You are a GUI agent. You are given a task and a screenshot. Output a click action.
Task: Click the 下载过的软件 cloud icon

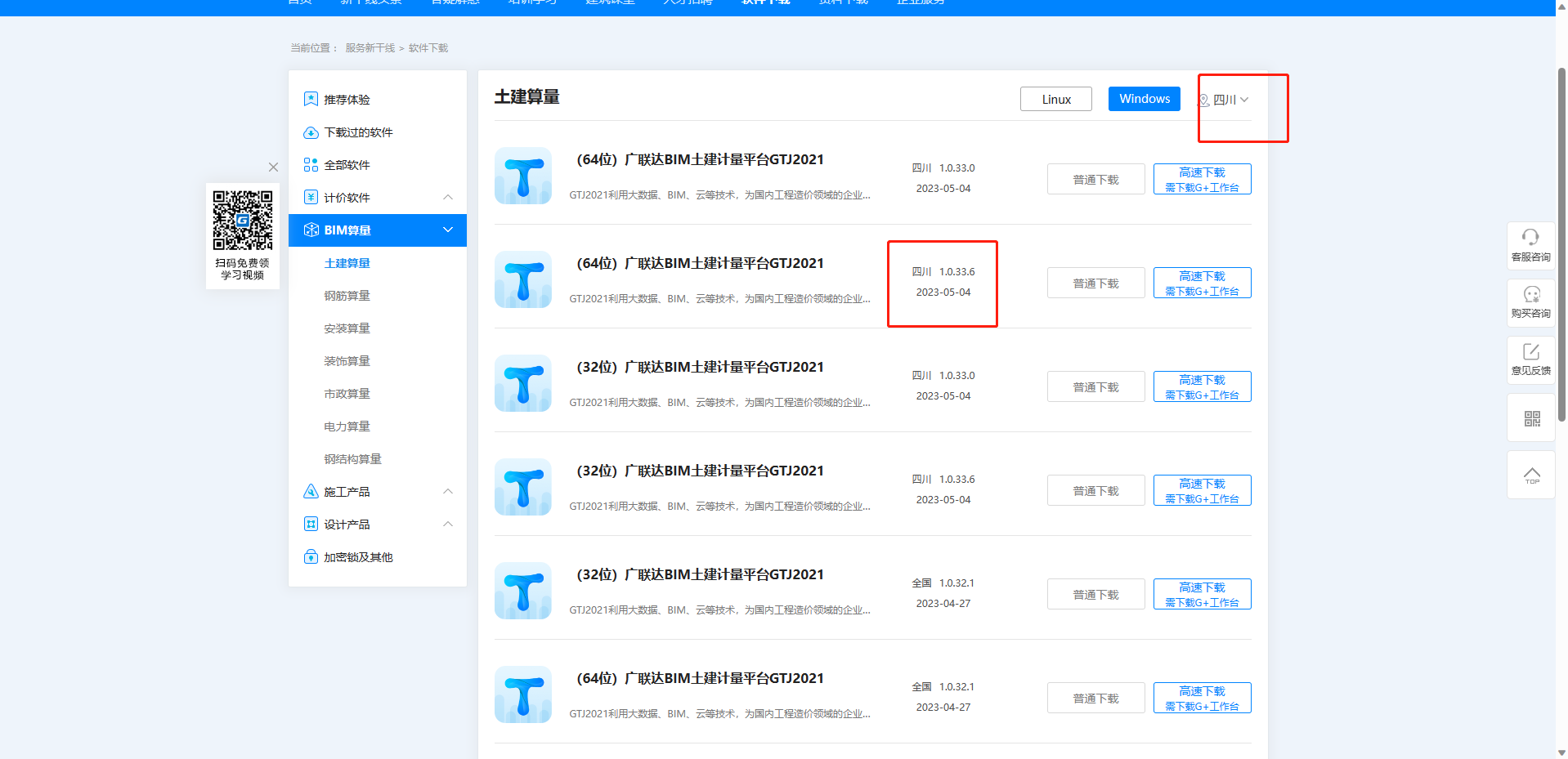coord(311,132)
